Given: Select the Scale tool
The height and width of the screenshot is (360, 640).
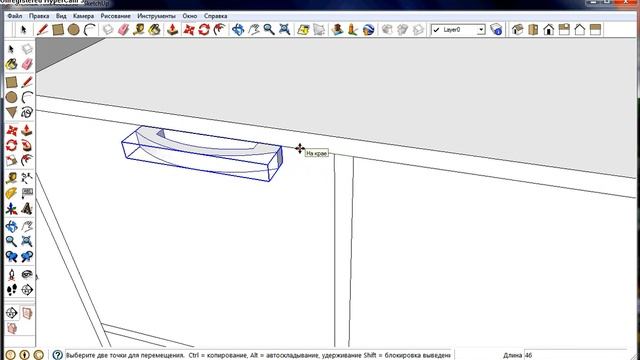Looking at the screenshot, I should pos(11,160).
